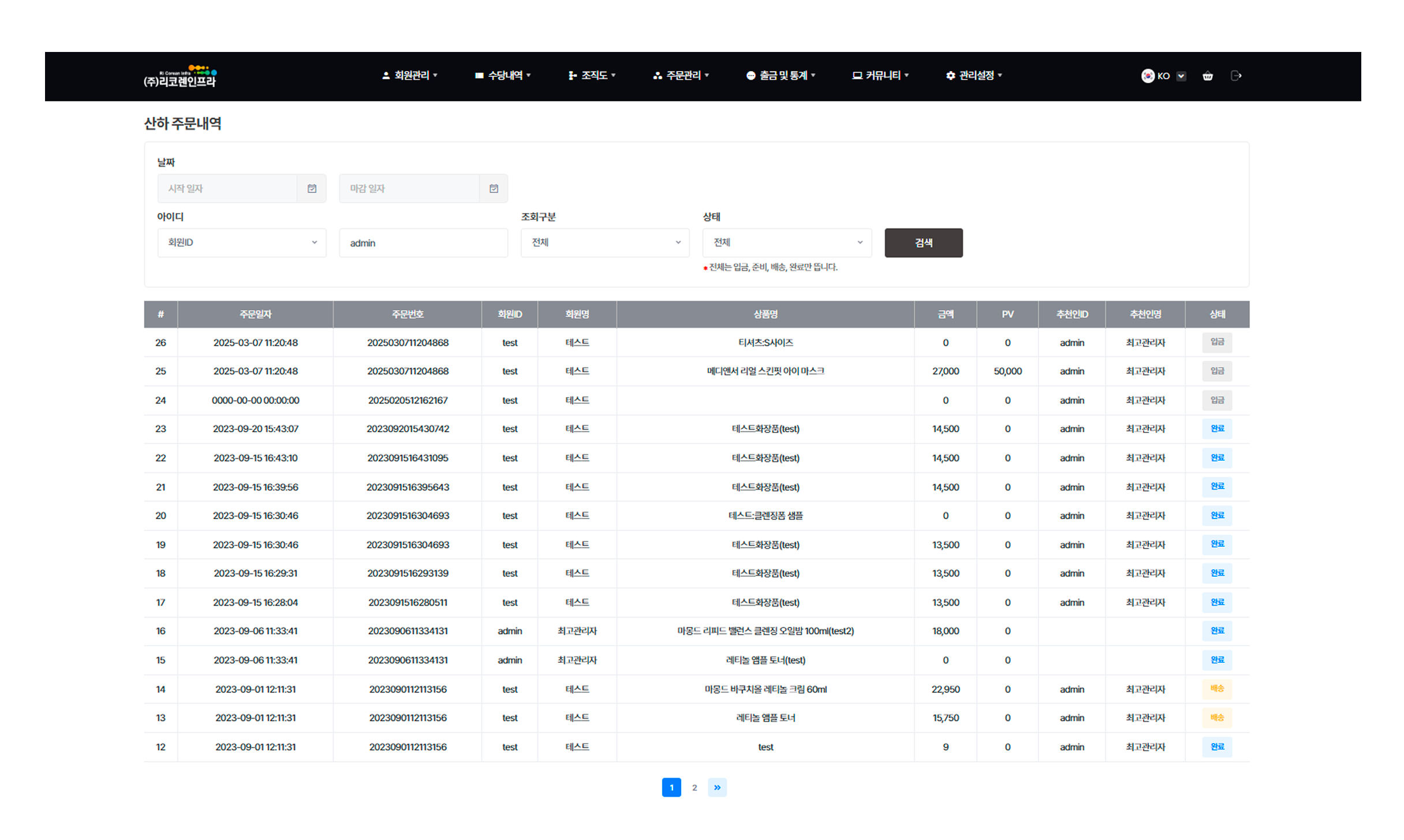Open the 조직도 menu

[x=592, y=76]
